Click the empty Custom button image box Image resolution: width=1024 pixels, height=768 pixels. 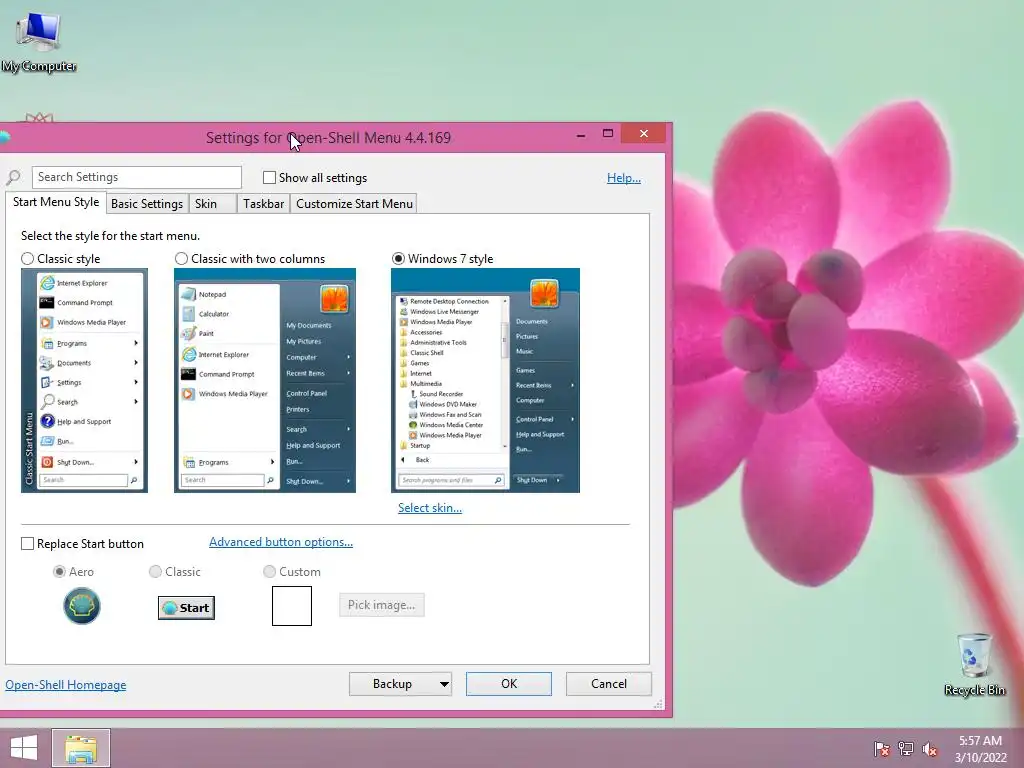point(292,605)
